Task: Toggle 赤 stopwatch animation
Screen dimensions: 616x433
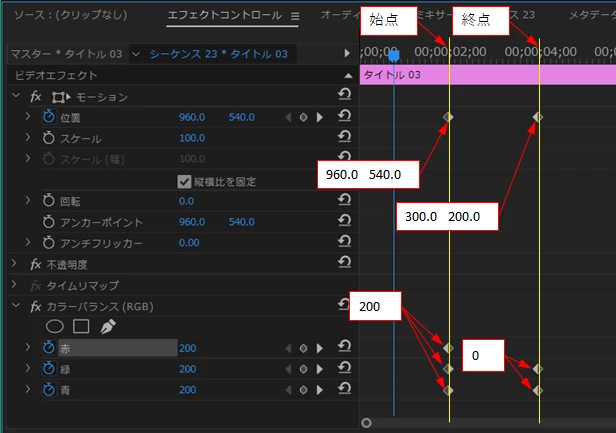Action: click(49, 348)
